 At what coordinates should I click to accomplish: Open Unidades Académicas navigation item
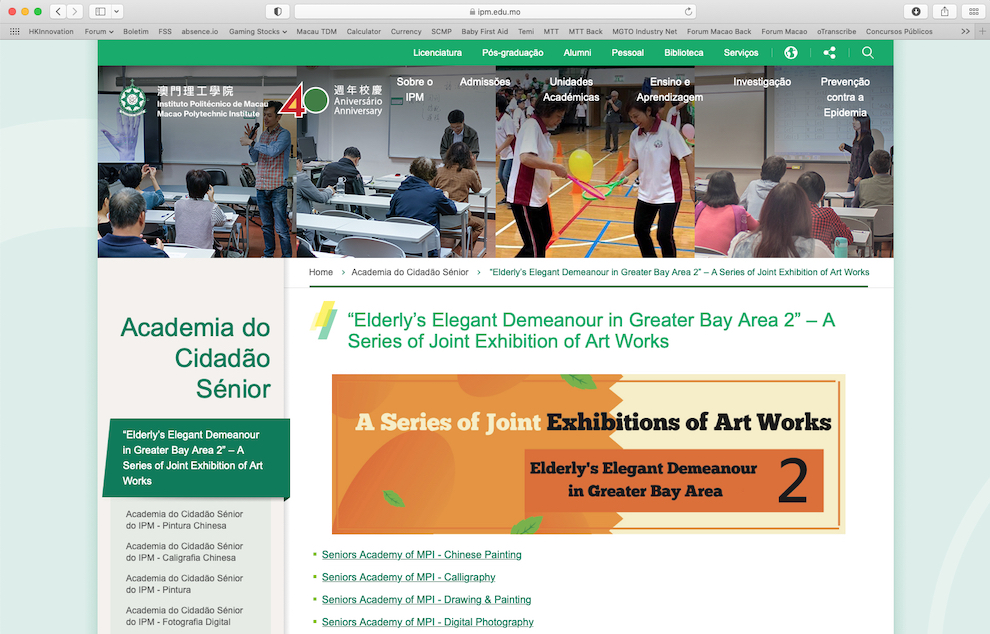tap(571, 90)
